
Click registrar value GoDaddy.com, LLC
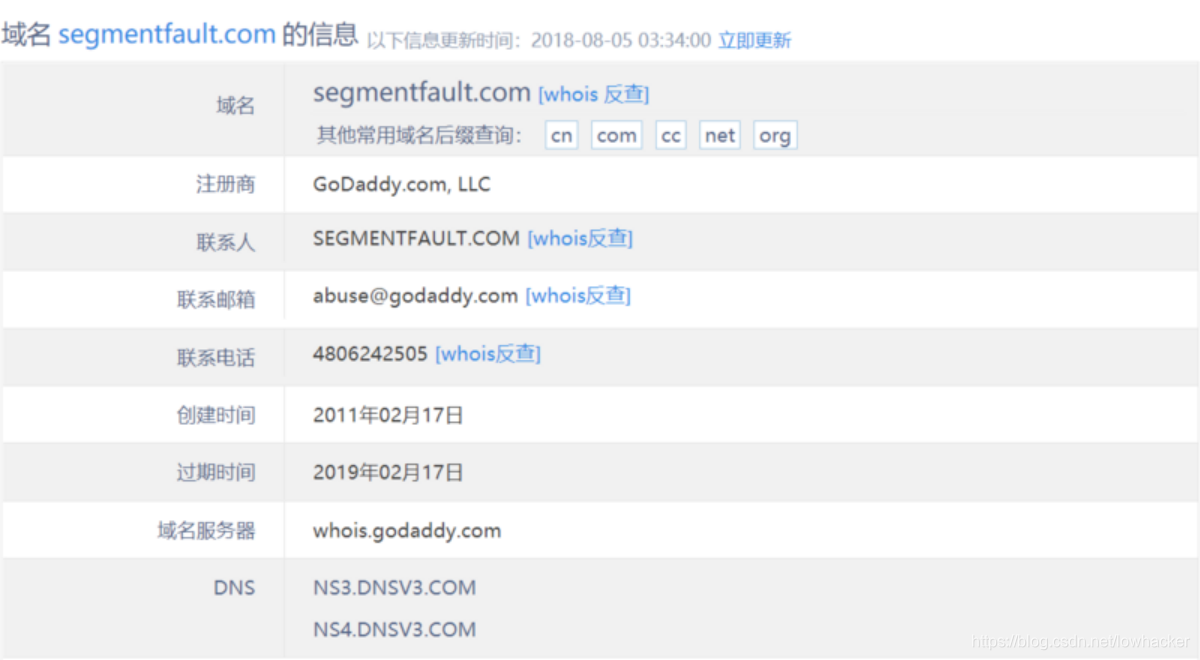[402, 185]
